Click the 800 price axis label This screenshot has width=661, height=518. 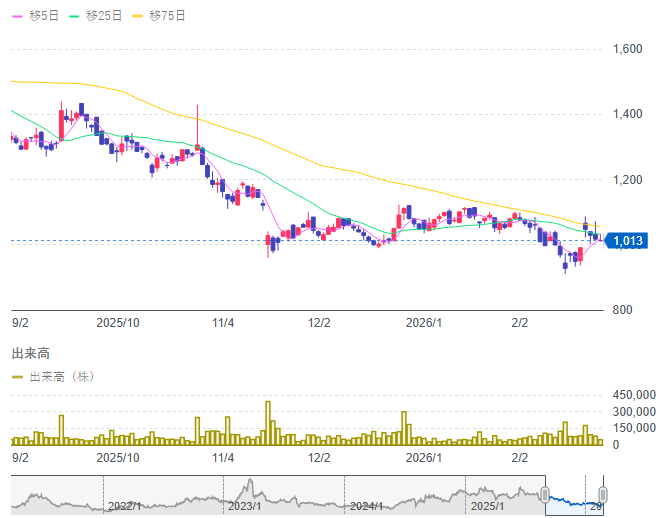coord(622,310)
